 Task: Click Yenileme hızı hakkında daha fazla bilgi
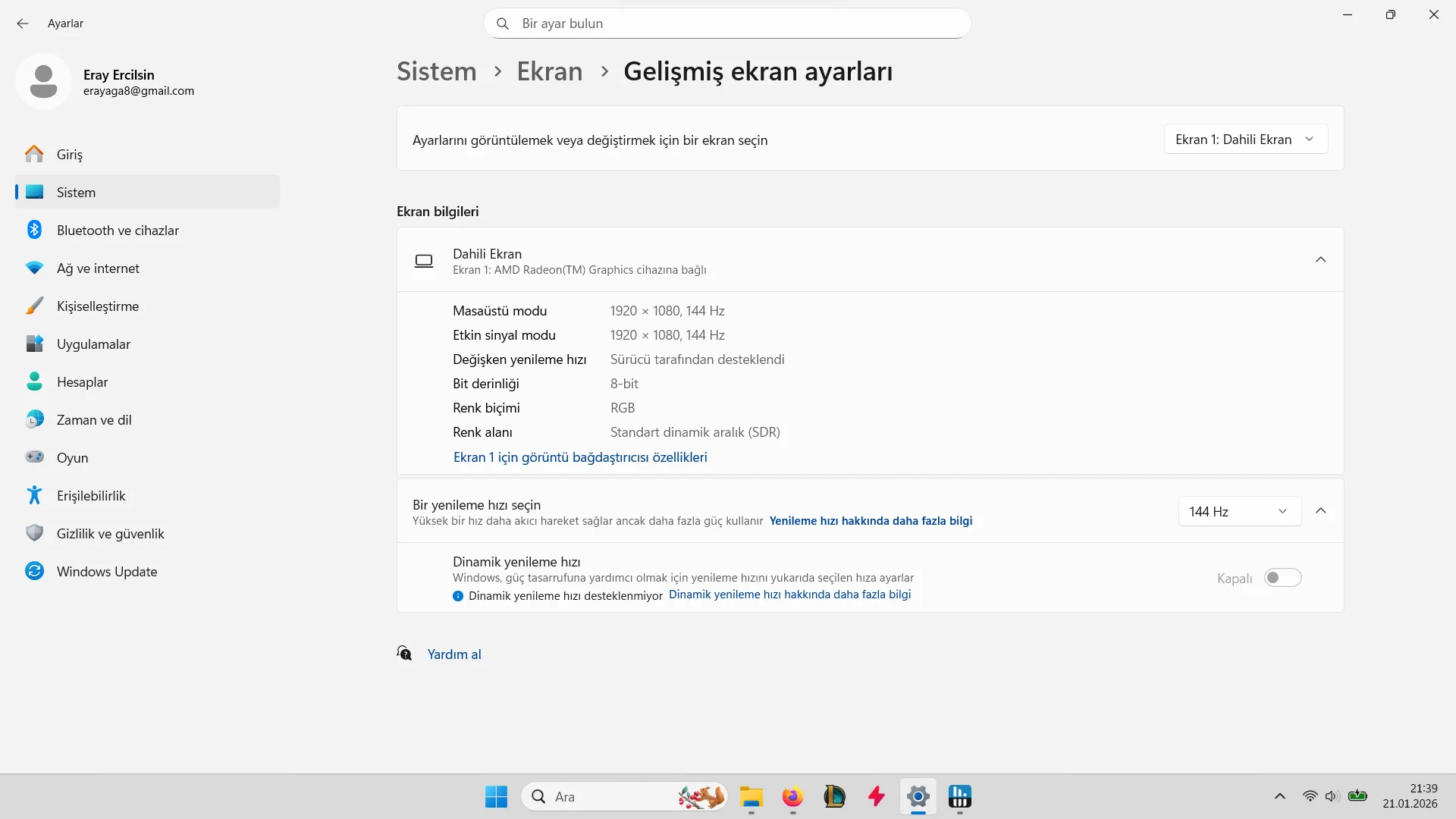click(871, 521)
